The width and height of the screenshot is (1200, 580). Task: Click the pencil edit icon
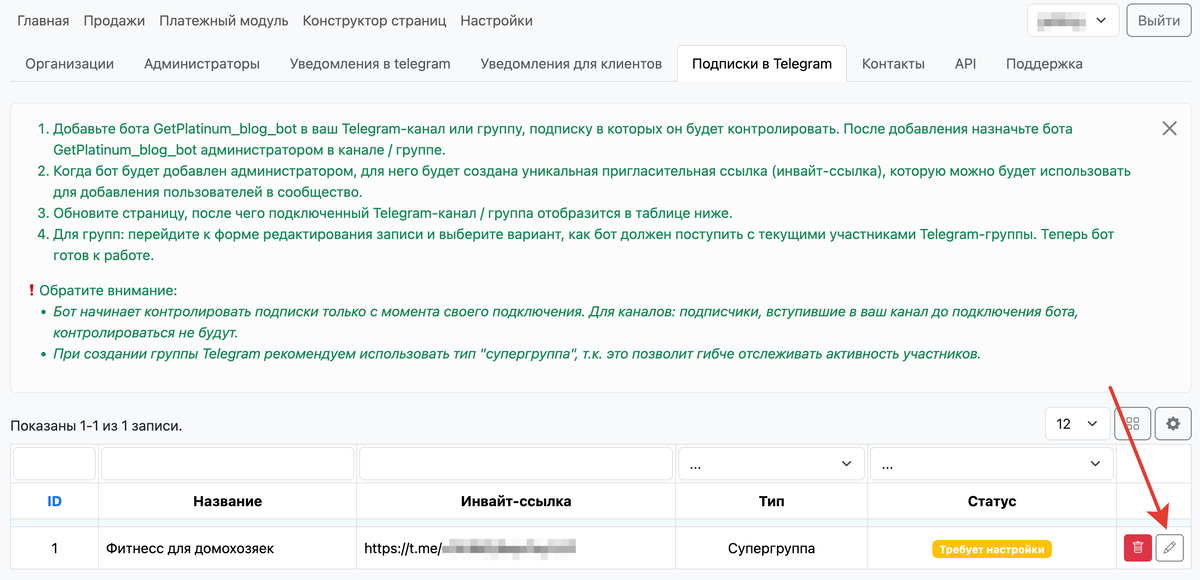[1169, 548]
